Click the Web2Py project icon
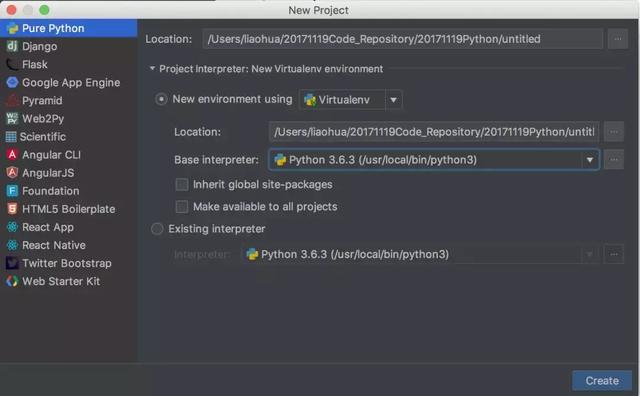The width and height of the screenshot is (640, 396). click(x=12, y=118)
